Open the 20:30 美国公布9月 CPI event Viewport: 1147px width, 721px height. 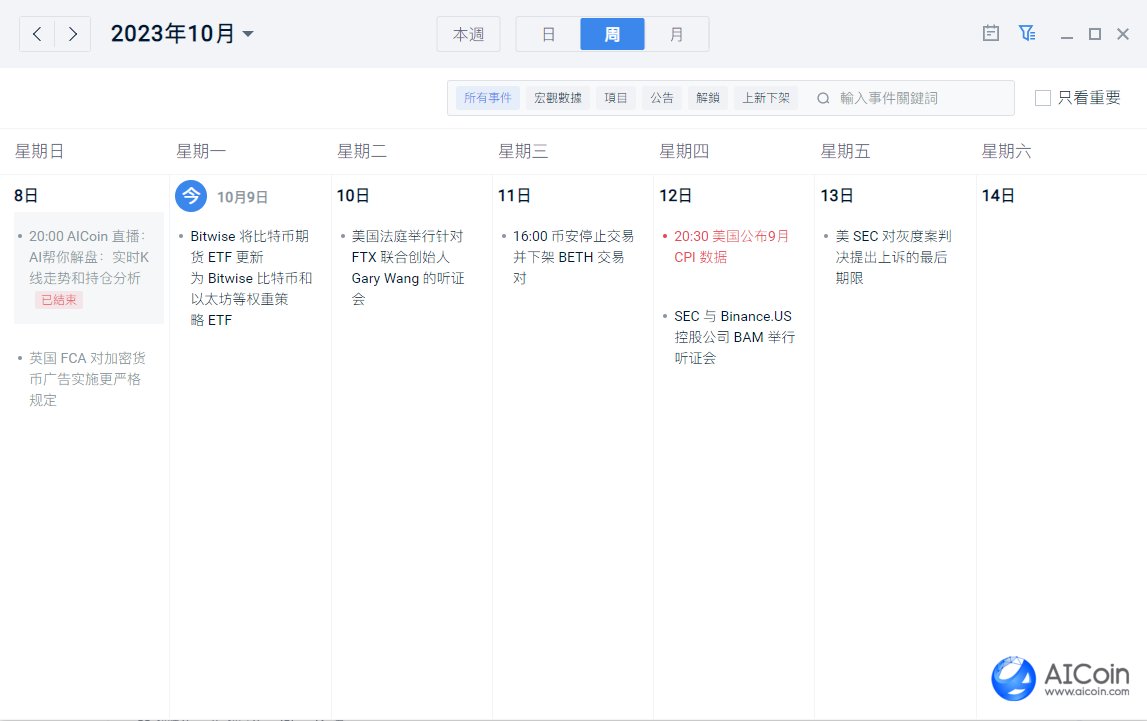731,246
